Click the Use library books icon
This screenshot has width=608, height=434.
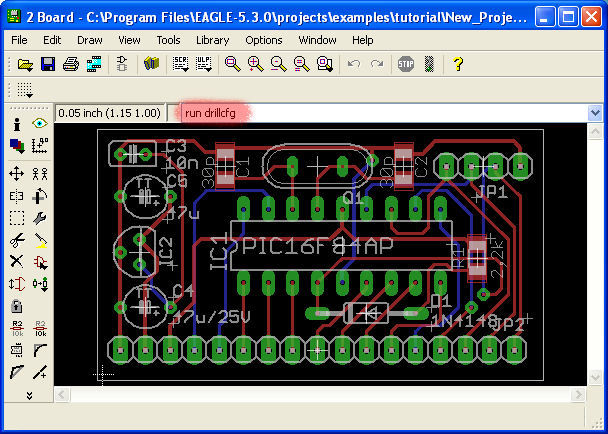pos(152,64)
